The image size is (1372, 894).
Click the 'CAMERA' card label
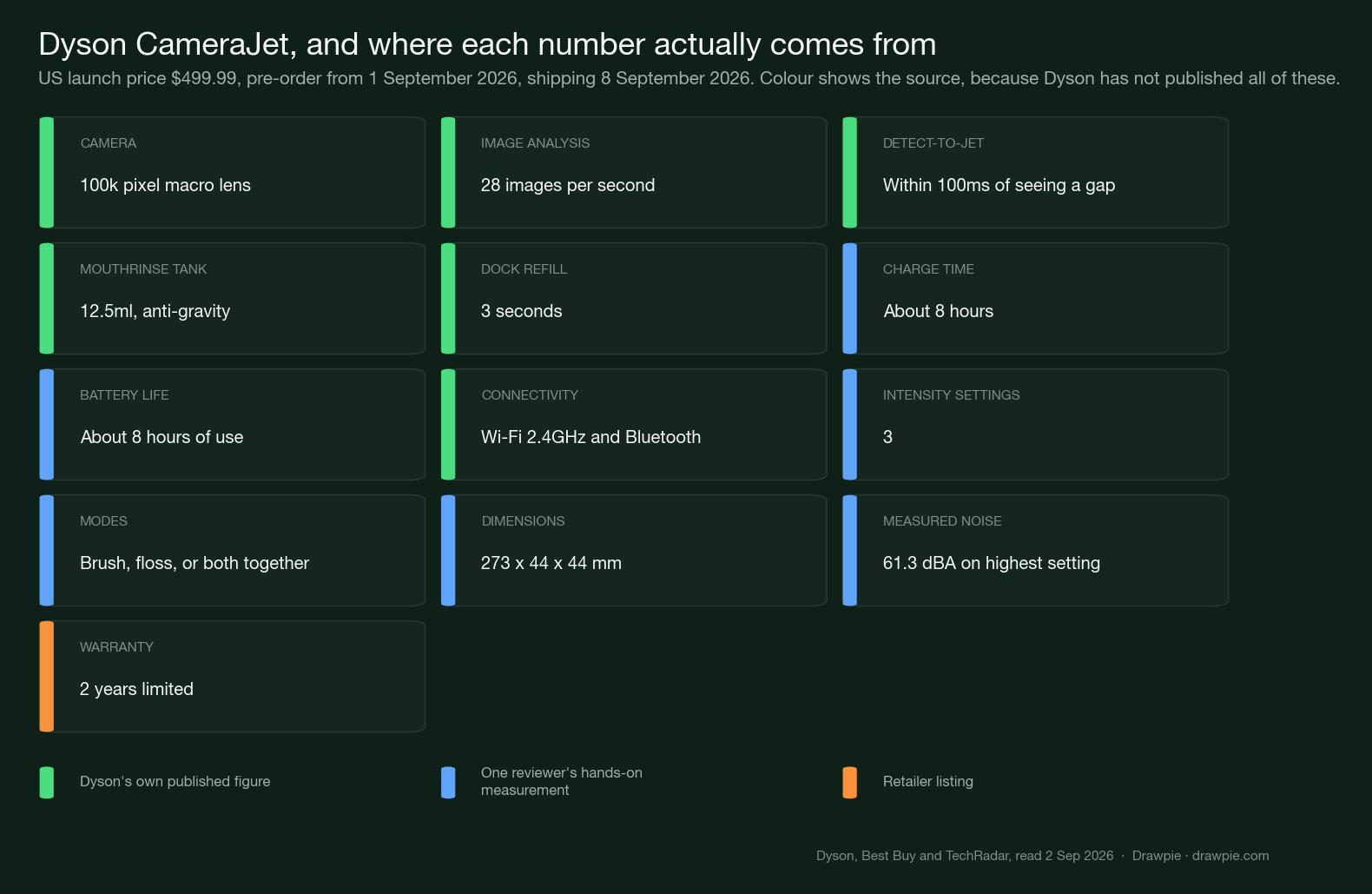pos(109,143)
